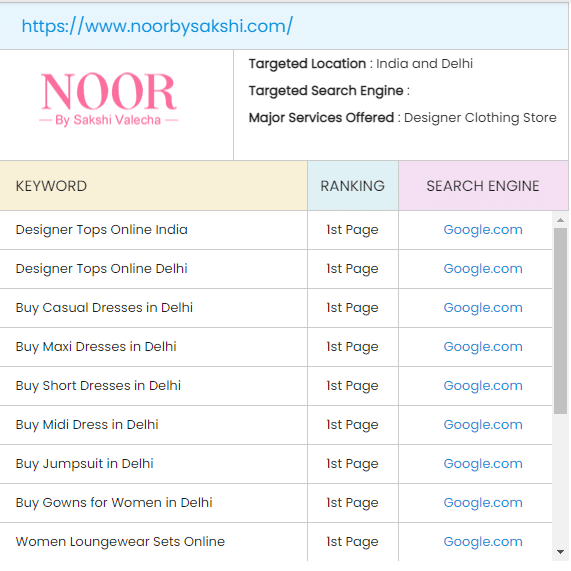Select keyword 'Buy Gowns for Women in Delhi'
This screenshot has height=571, width=571.
[x=114, y=503]
